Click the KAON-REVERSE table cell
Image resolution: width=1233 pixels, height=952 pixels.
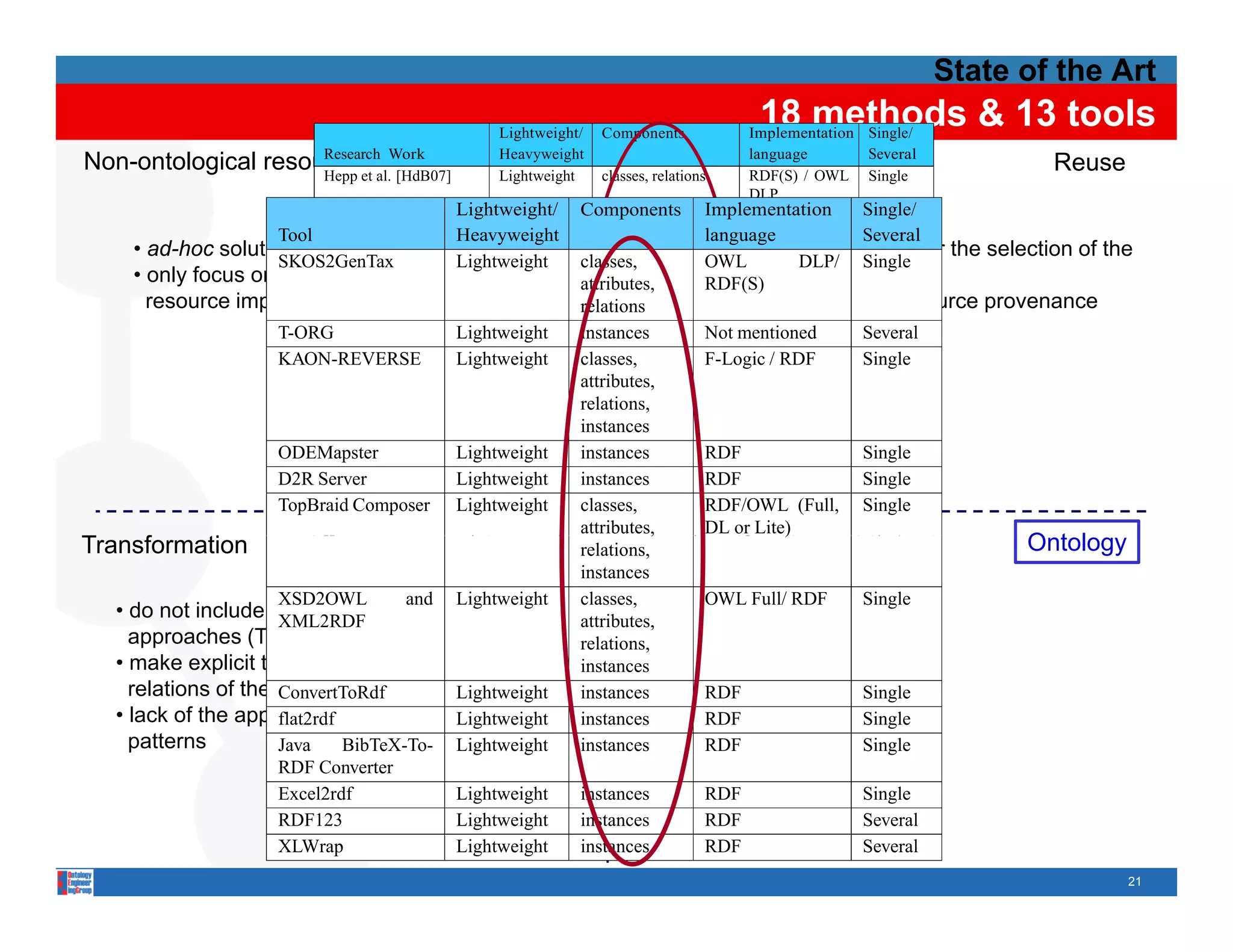(356, 394)
